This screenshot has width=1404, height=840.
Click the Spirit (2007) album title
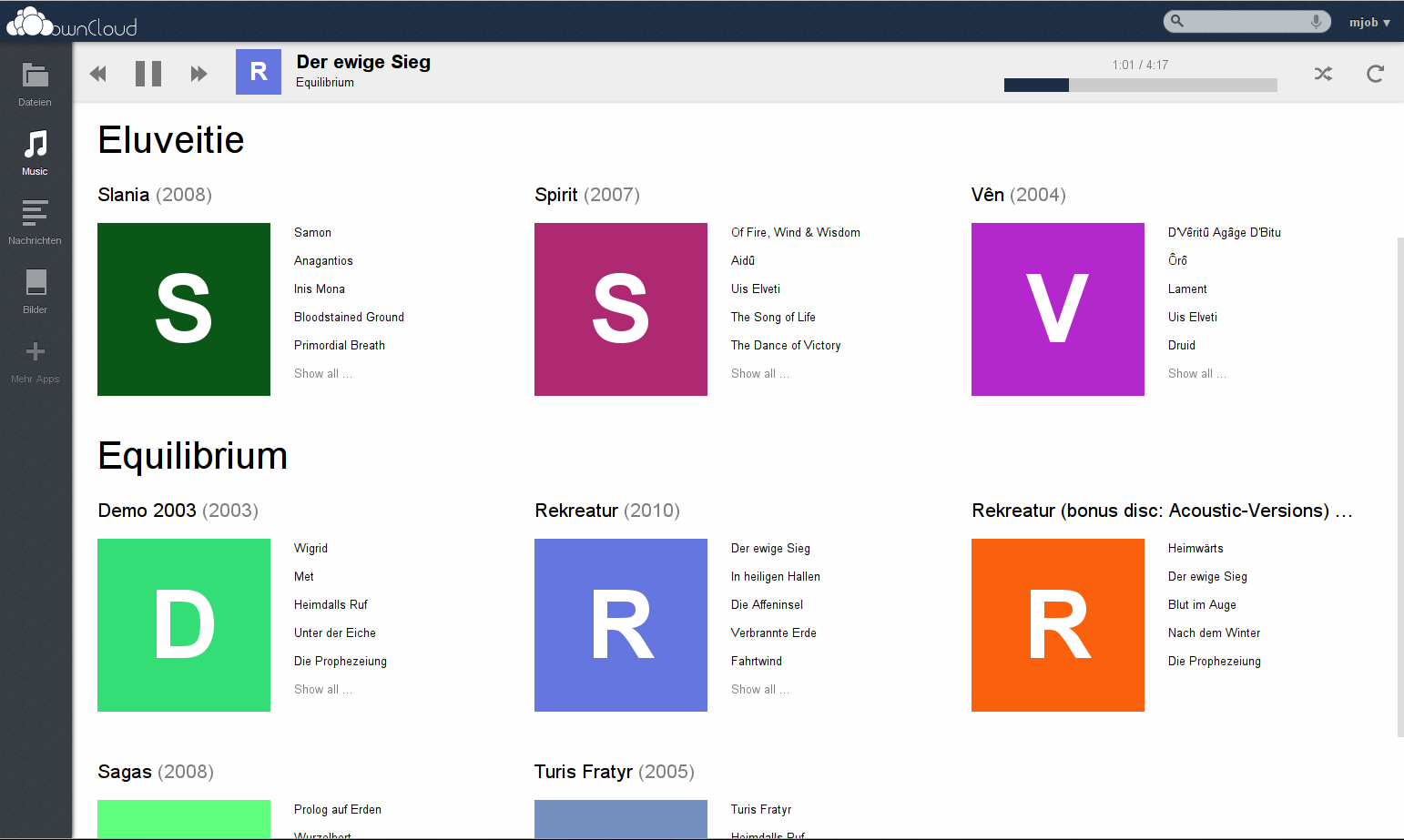click(587, 195)
